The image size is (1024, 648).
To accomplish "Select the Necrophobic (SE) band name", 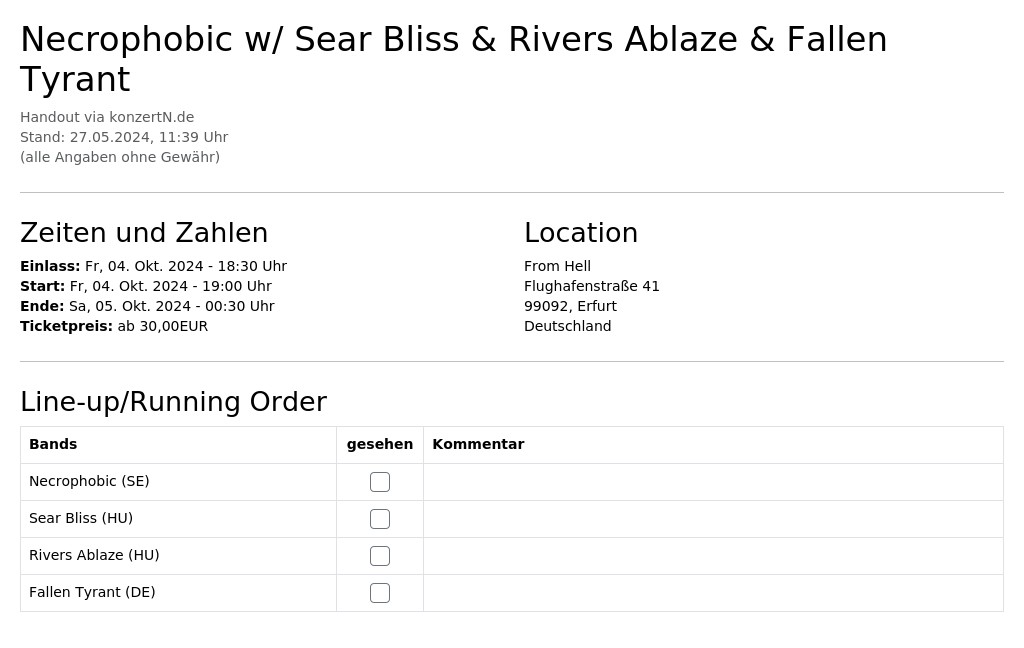I will pyautogui.click(x=89, y=481).
